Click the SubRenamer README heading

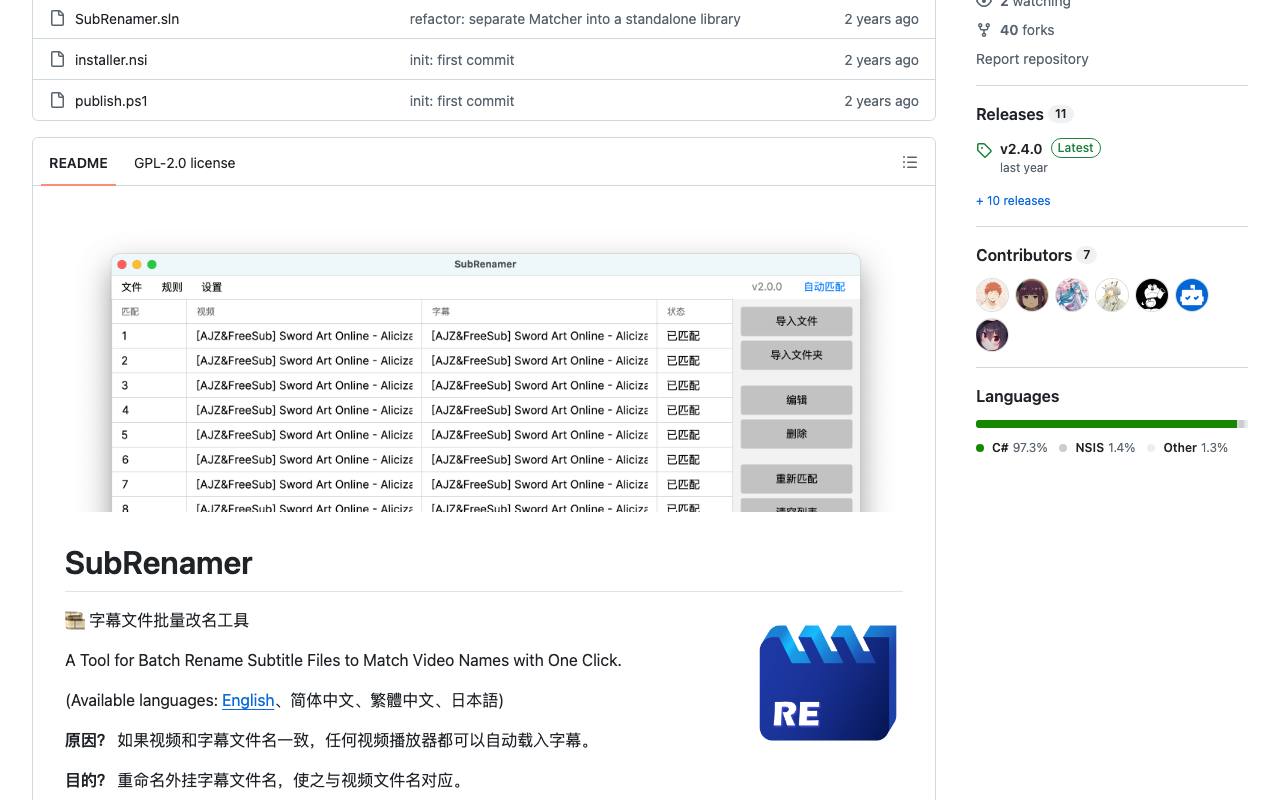(159, 563)
